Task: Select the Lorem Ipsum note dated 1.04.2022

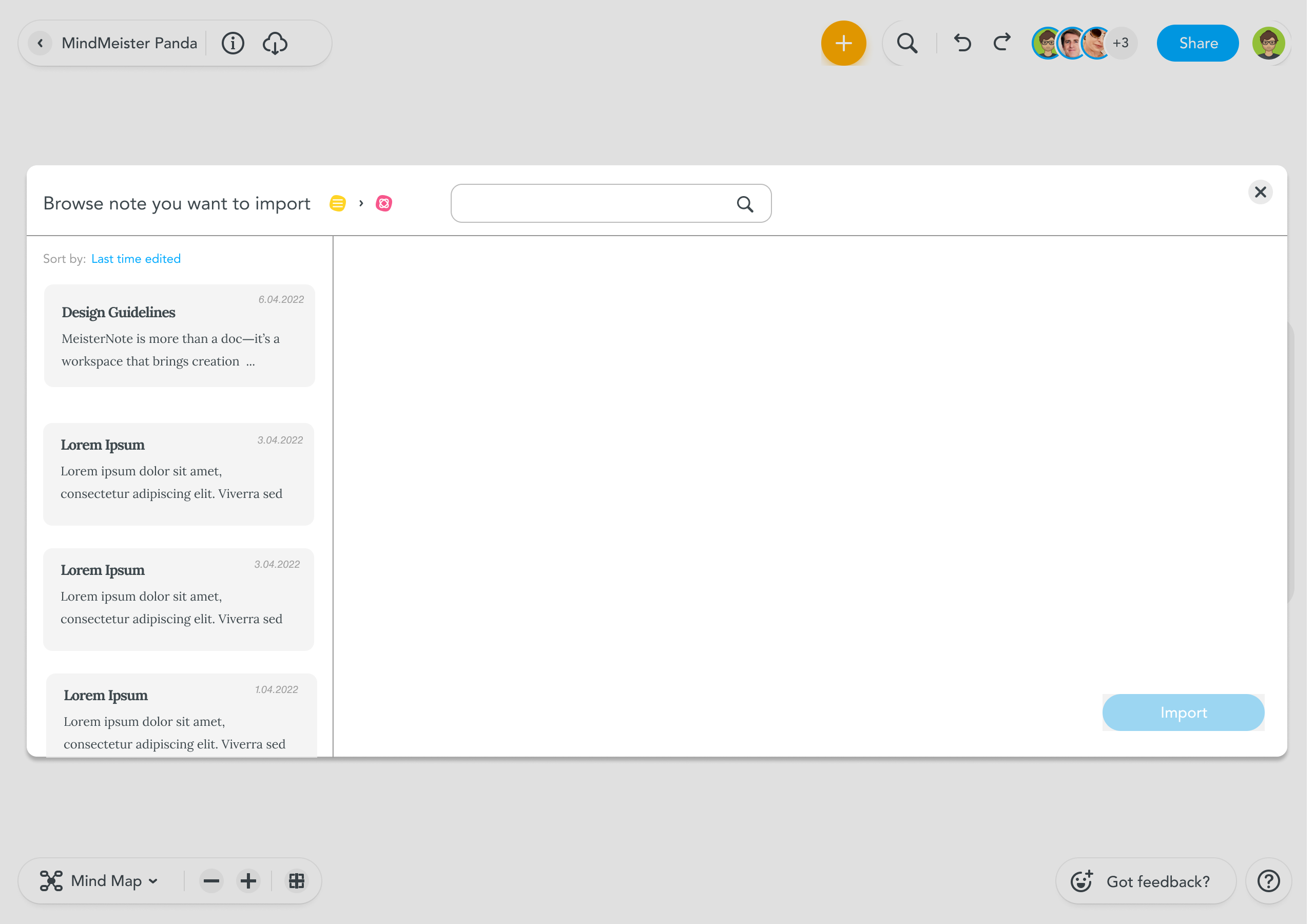Action: coord(181,716)
